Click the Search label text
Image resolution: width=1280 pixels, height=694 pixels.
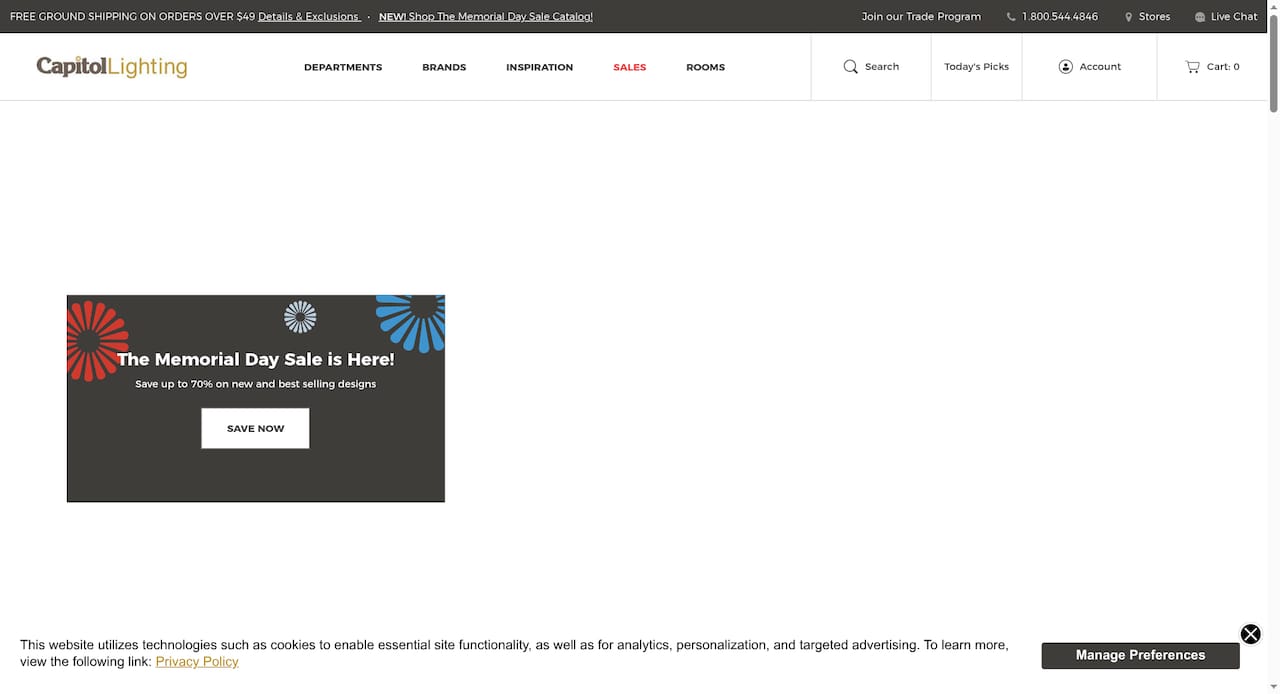pyautogui.click(x=882, y=67)
